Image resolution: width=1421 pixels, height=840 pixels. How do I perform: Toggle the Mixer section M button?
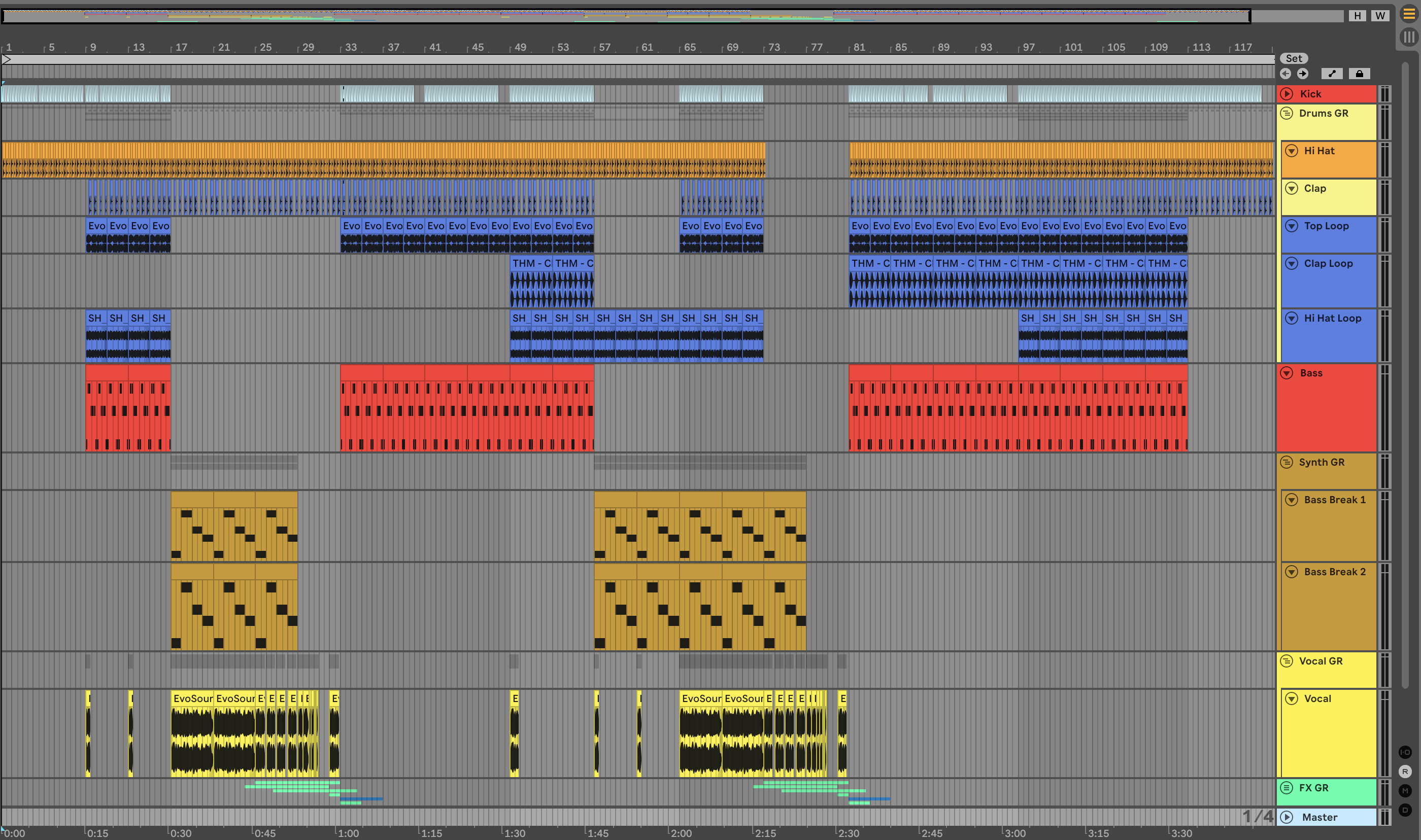tap(1405, 791)
